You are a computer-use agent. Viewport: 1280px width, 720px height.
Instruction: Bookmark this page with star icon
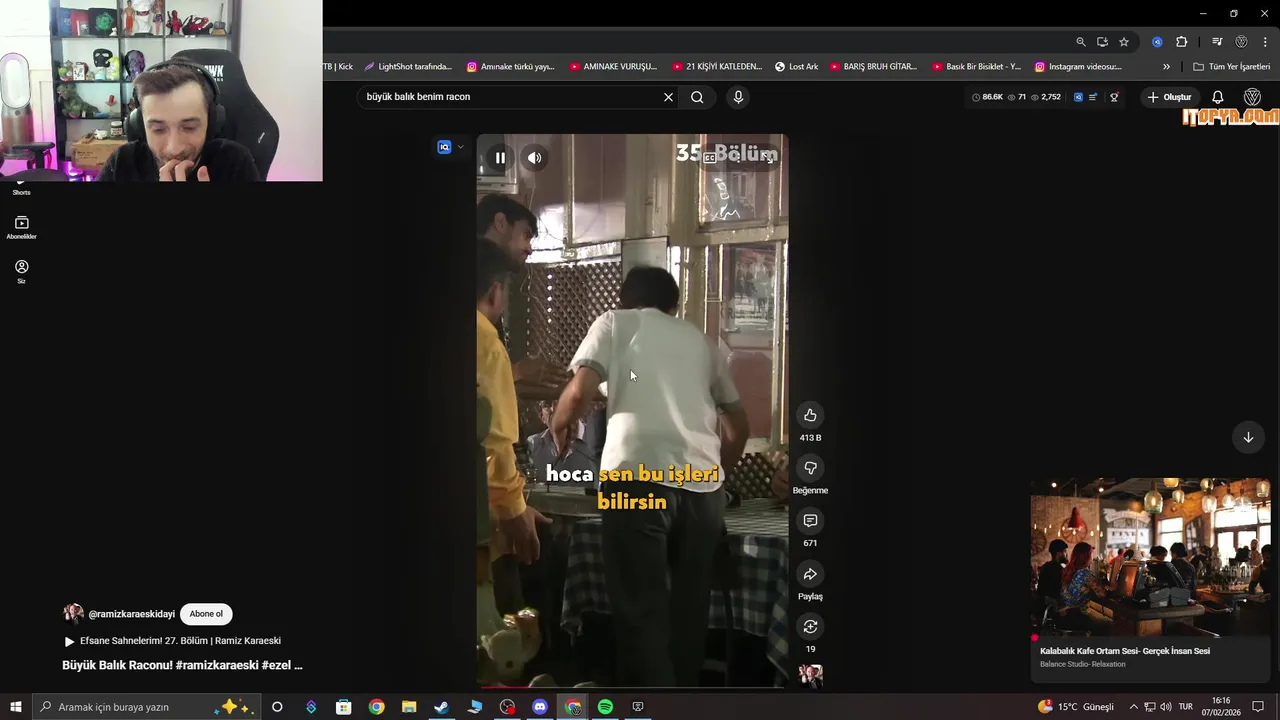(x=1124, y=42)
